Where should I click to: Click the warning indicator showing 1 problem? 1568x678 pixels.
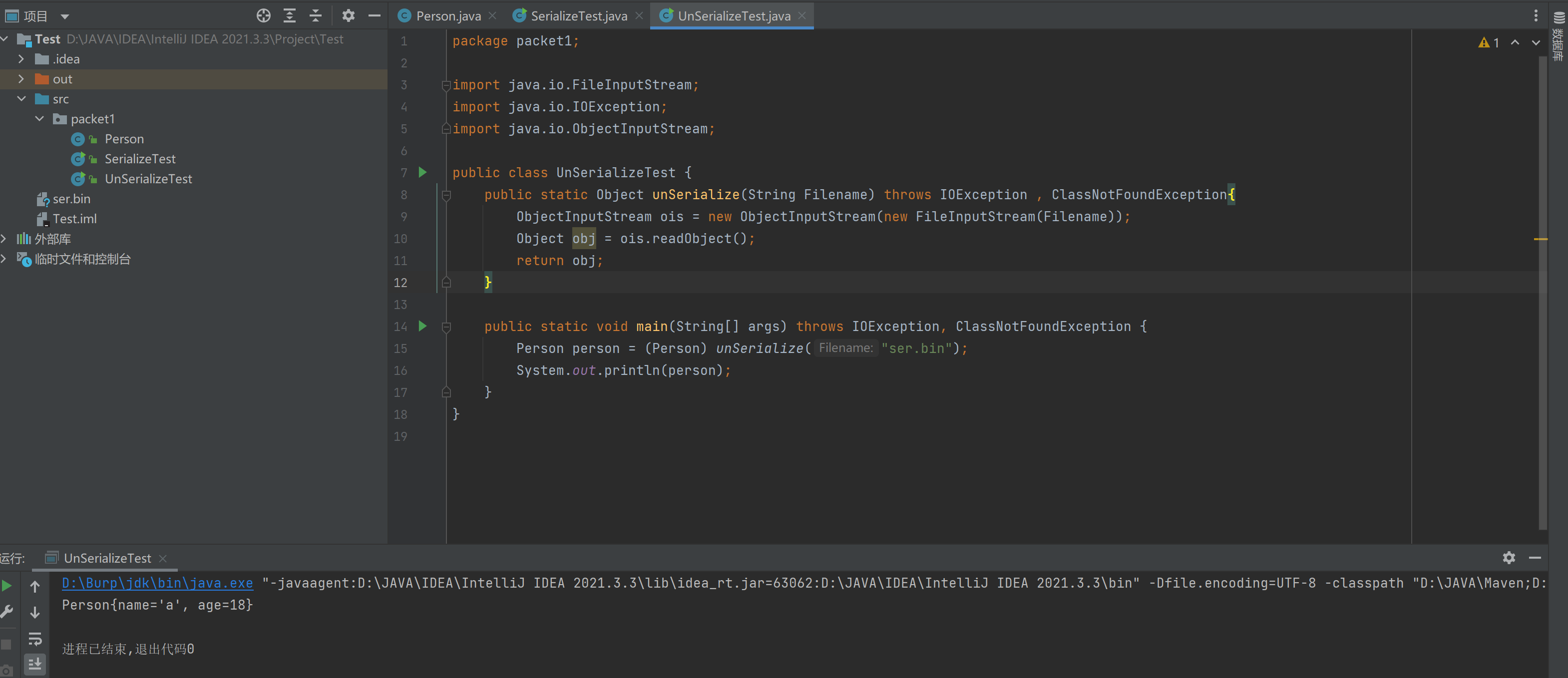coord(1488,42)
